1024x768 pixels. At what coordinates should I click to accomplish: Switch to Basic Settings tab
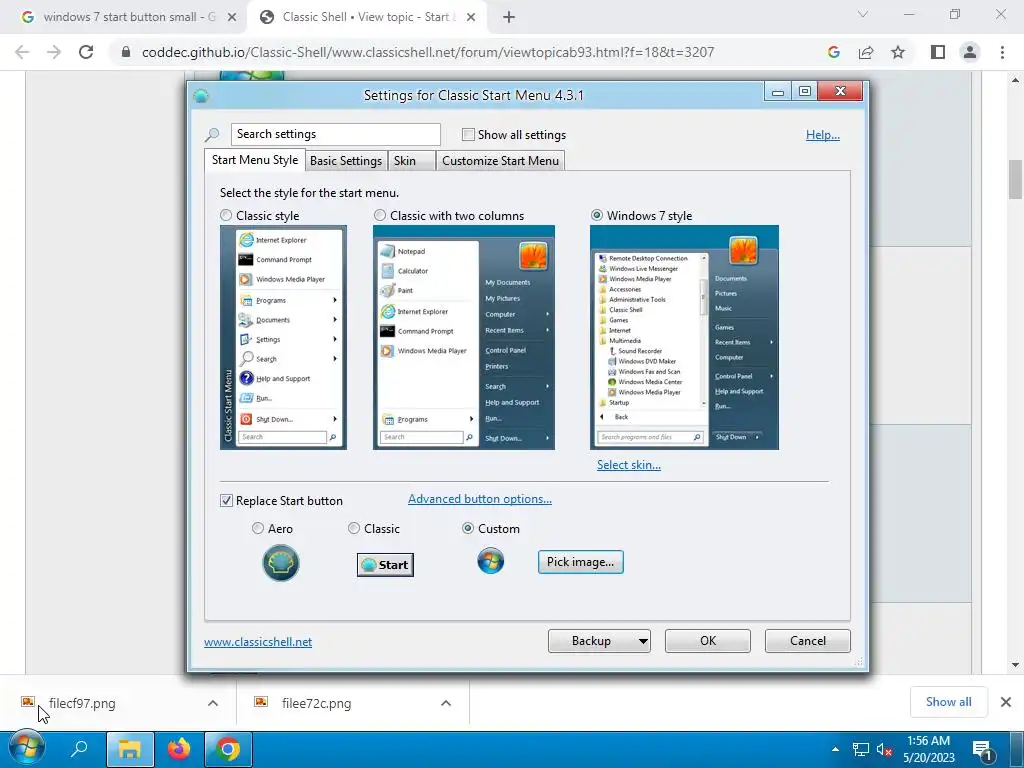tap(346, 161)
